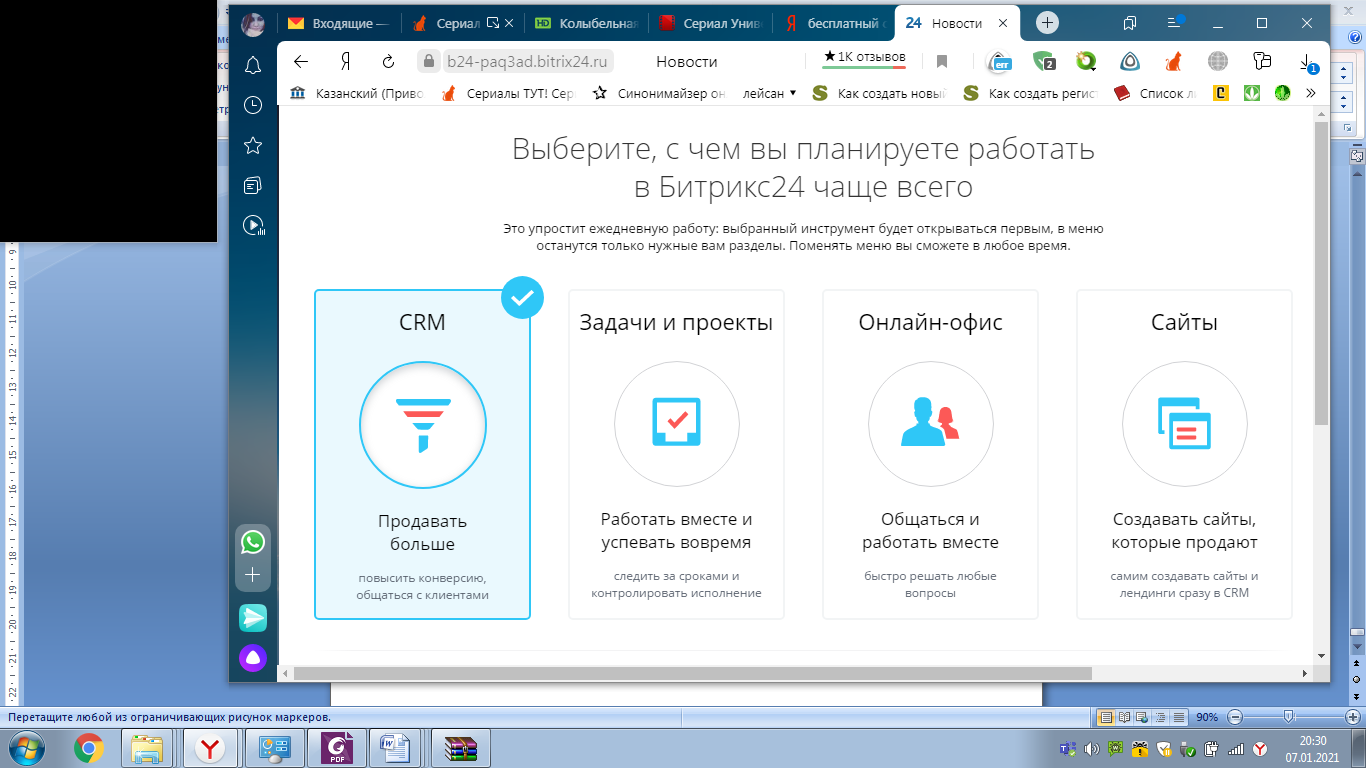The image size is (1366, 768).
Task: Select the Новости Bitrix24 tab
Action: pyautogui.click(x=956, y=23)
